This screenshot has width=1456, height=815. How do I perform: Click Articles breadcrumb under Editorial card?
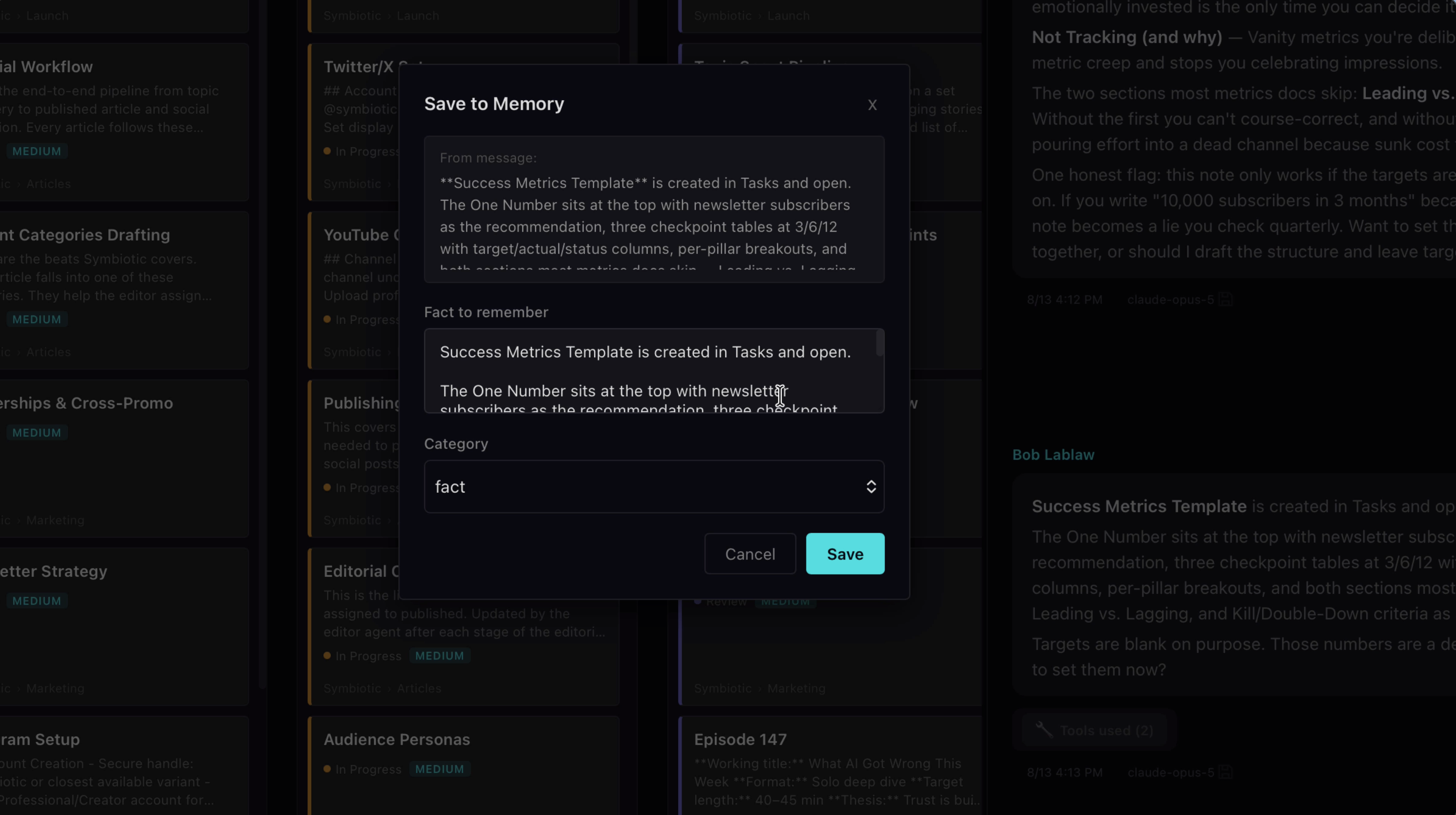(419, 689)
